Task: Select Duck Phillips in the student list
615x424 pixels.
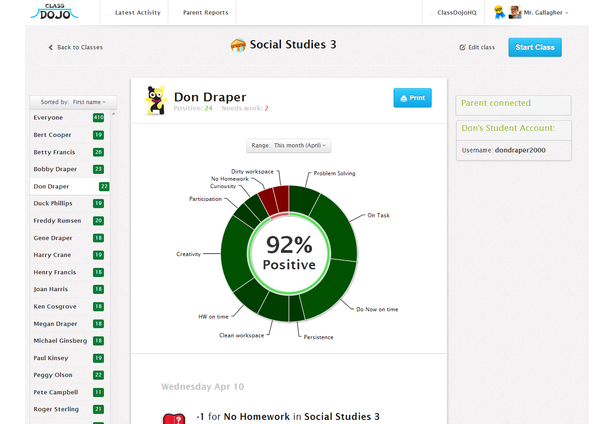Action: click(x=70, y=204)
